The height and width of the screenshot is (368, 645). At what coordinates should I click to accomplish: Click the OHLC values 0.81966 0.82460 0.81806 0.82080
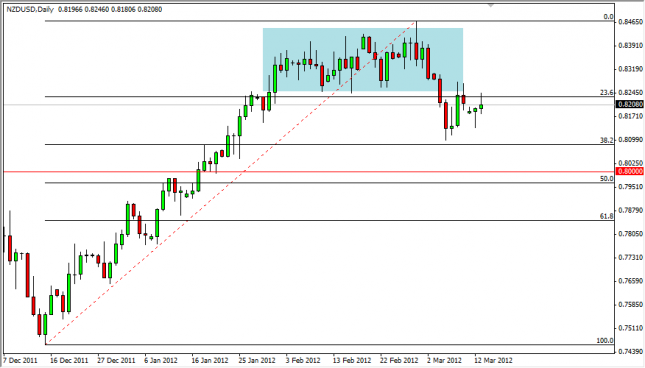tap(110, 9)
